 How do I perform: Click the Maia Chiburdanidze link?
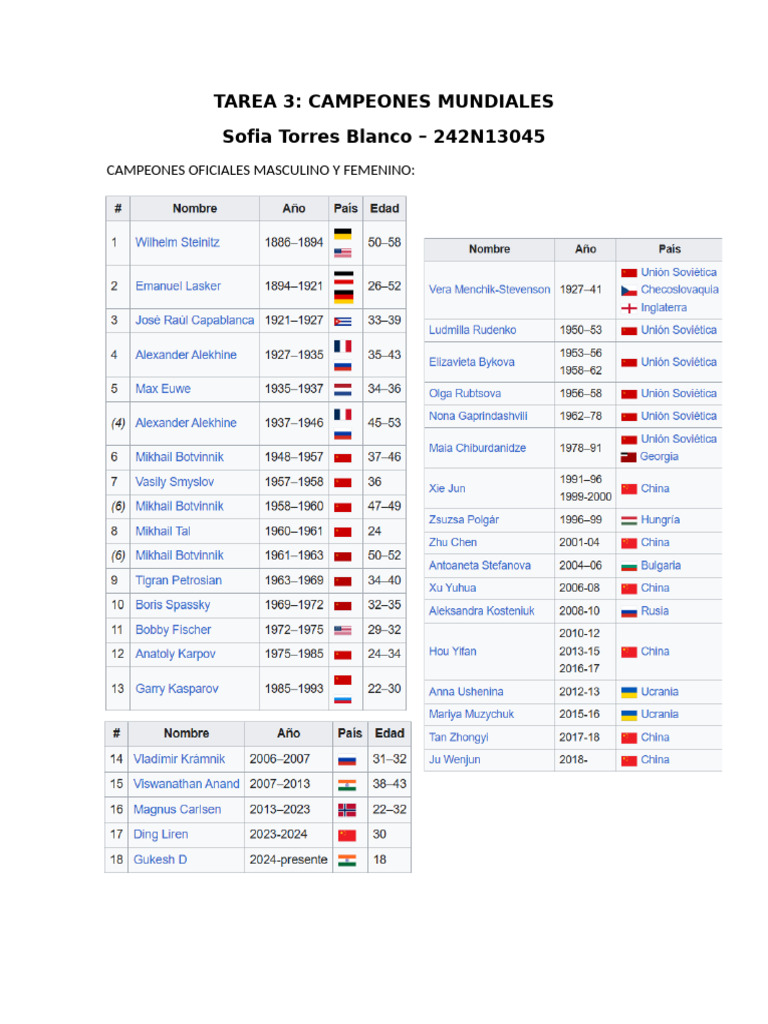(477, 448)
